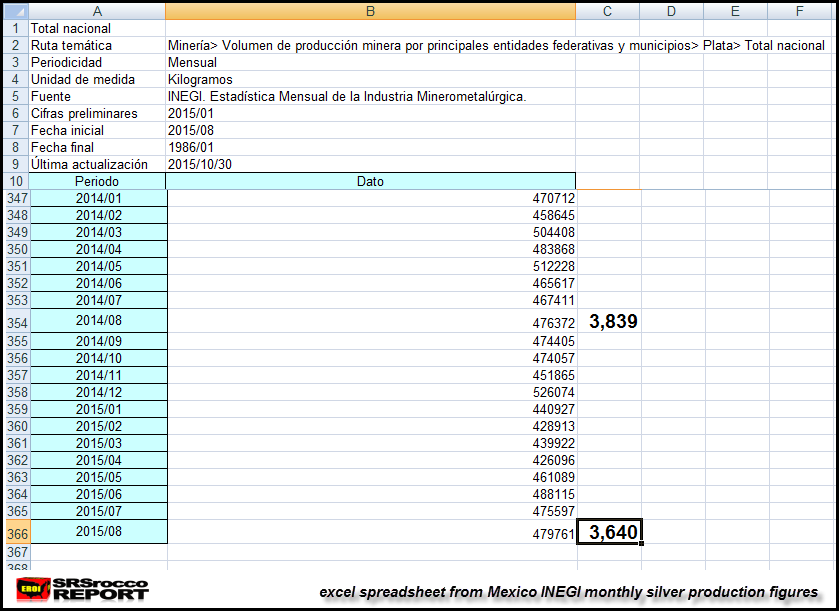The height and width of the screenshot is (611, 839).
Task: Select column header B
Action: tap(370, 11)
